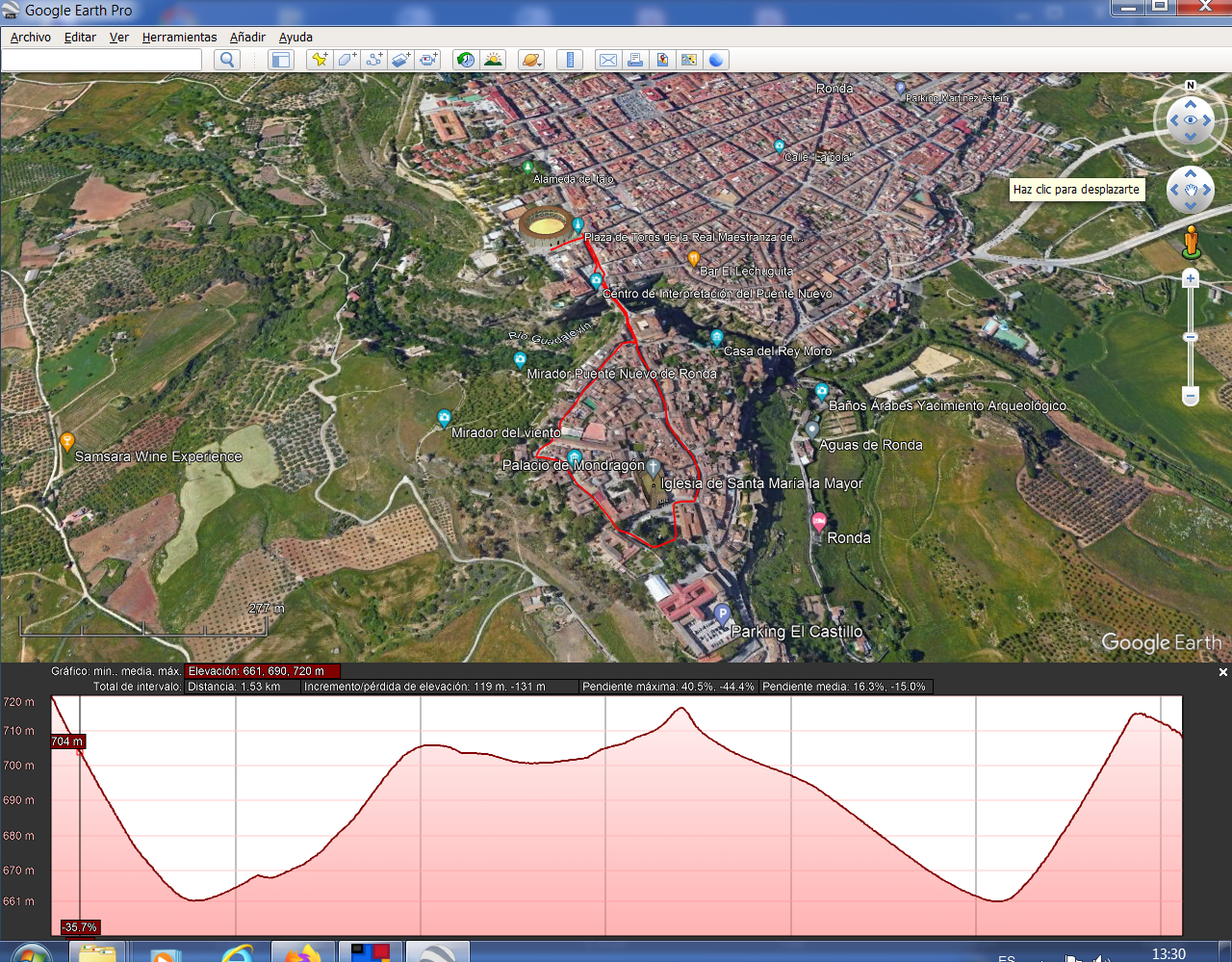
Task: Click the N north compass marker
Action: point(1191,86)
